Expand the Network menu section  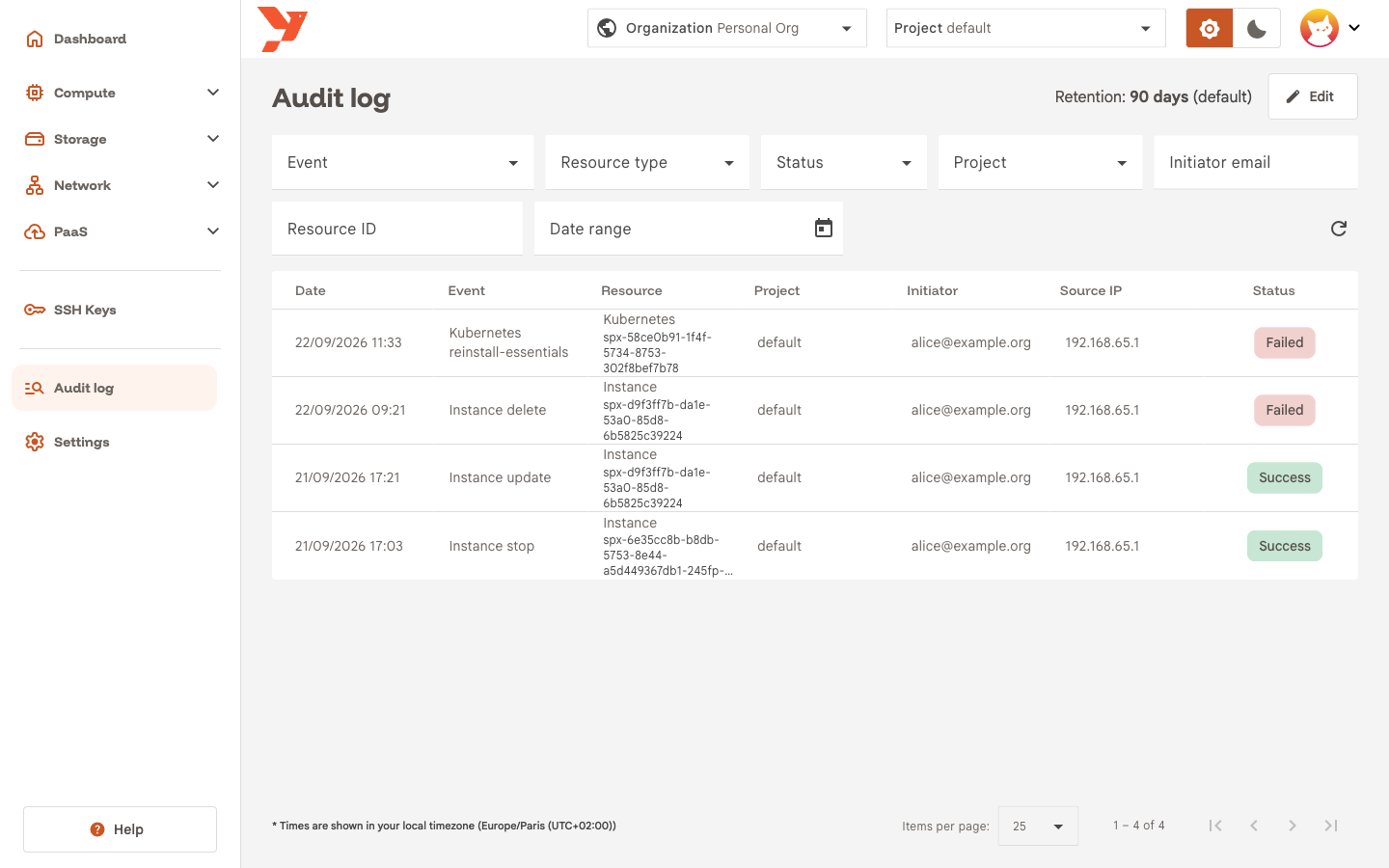pyautogui.click(x=120, y=185)
